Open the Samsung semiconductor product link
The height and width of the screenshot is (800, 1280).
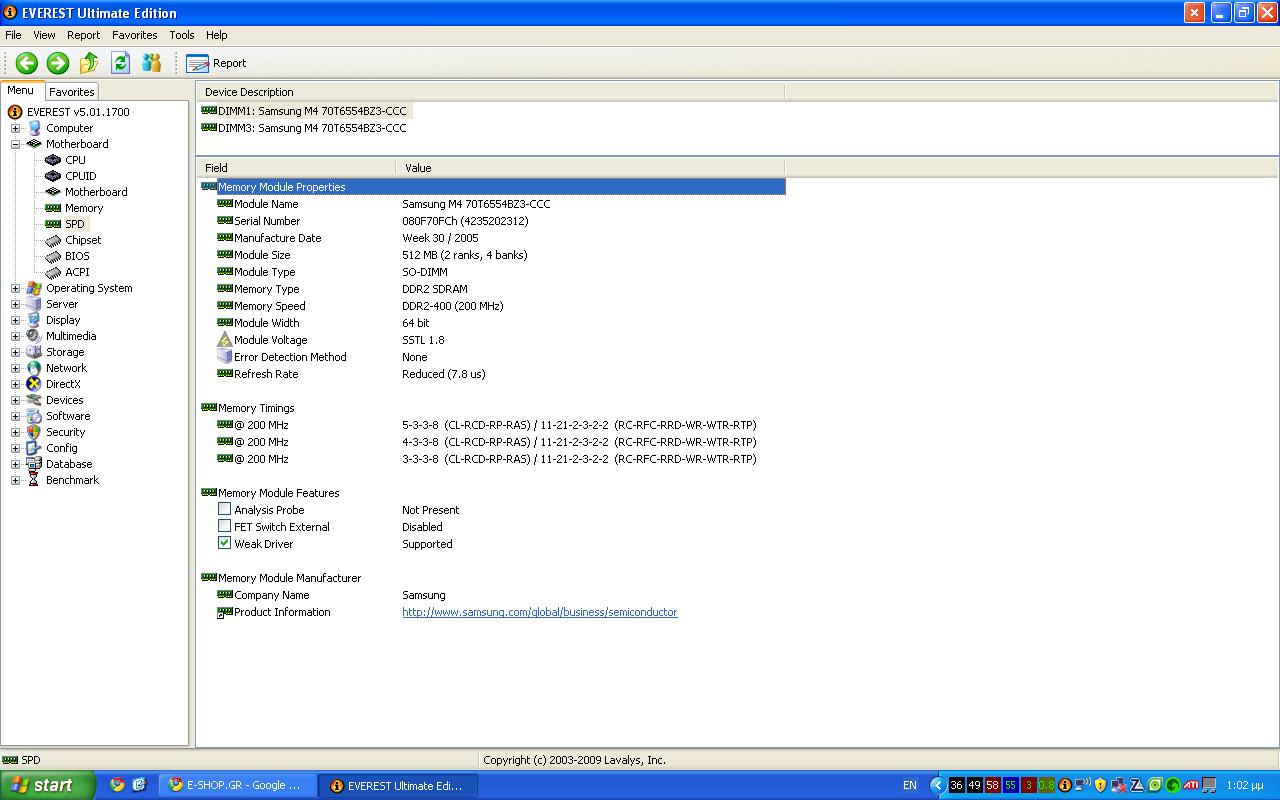[x=540, y=612]
